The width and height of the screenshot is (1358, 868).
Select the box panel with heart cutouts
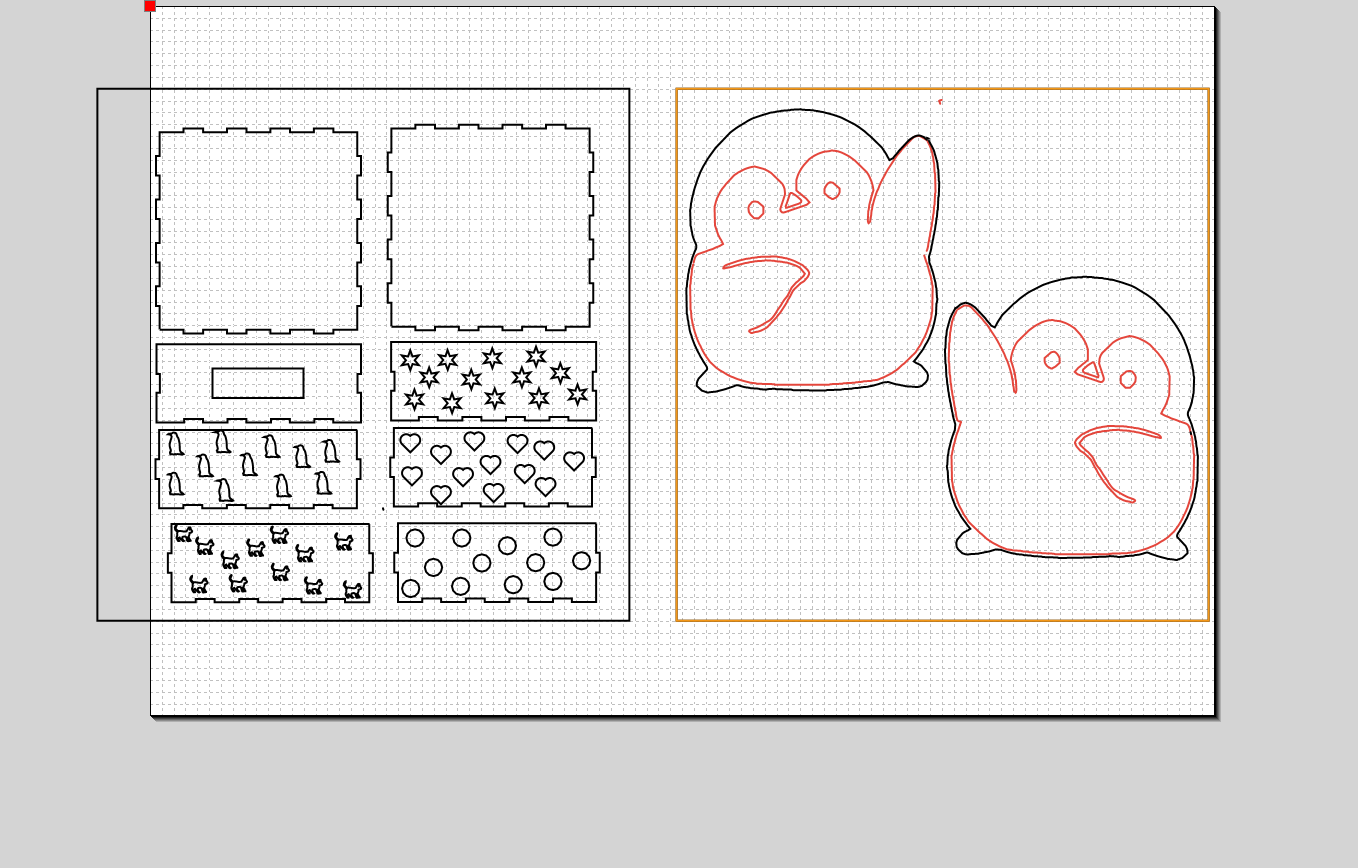[493, 467]
